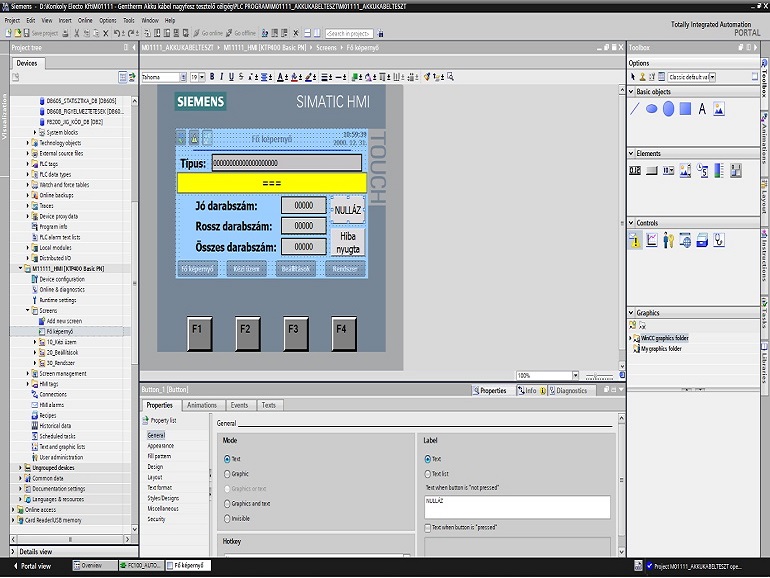
Task: Switch to the Events tab
Action: click(239, 405)
